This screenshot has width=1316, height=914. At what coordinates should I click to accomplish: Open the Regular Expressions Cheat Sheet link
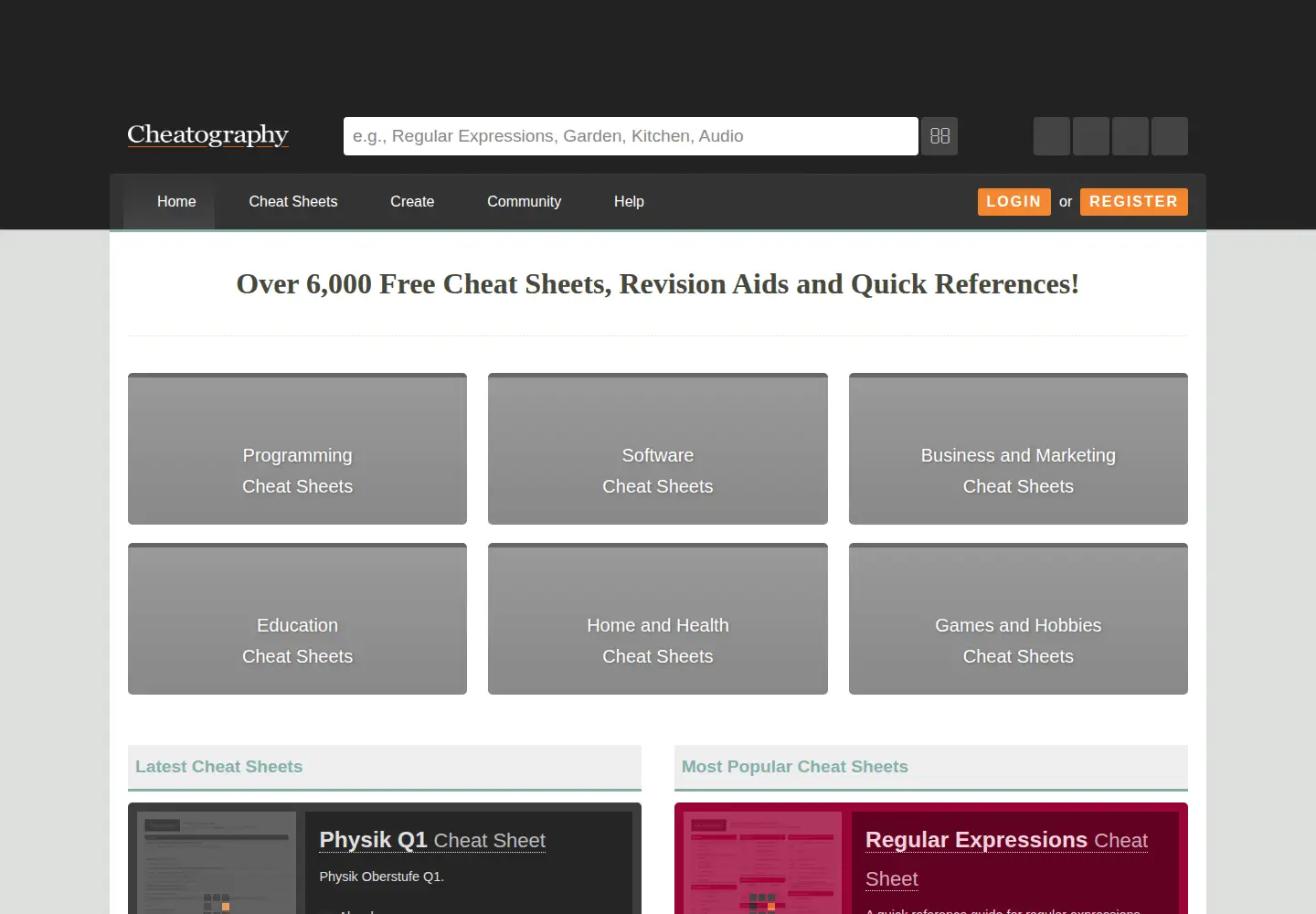(x=1006, y=859)
